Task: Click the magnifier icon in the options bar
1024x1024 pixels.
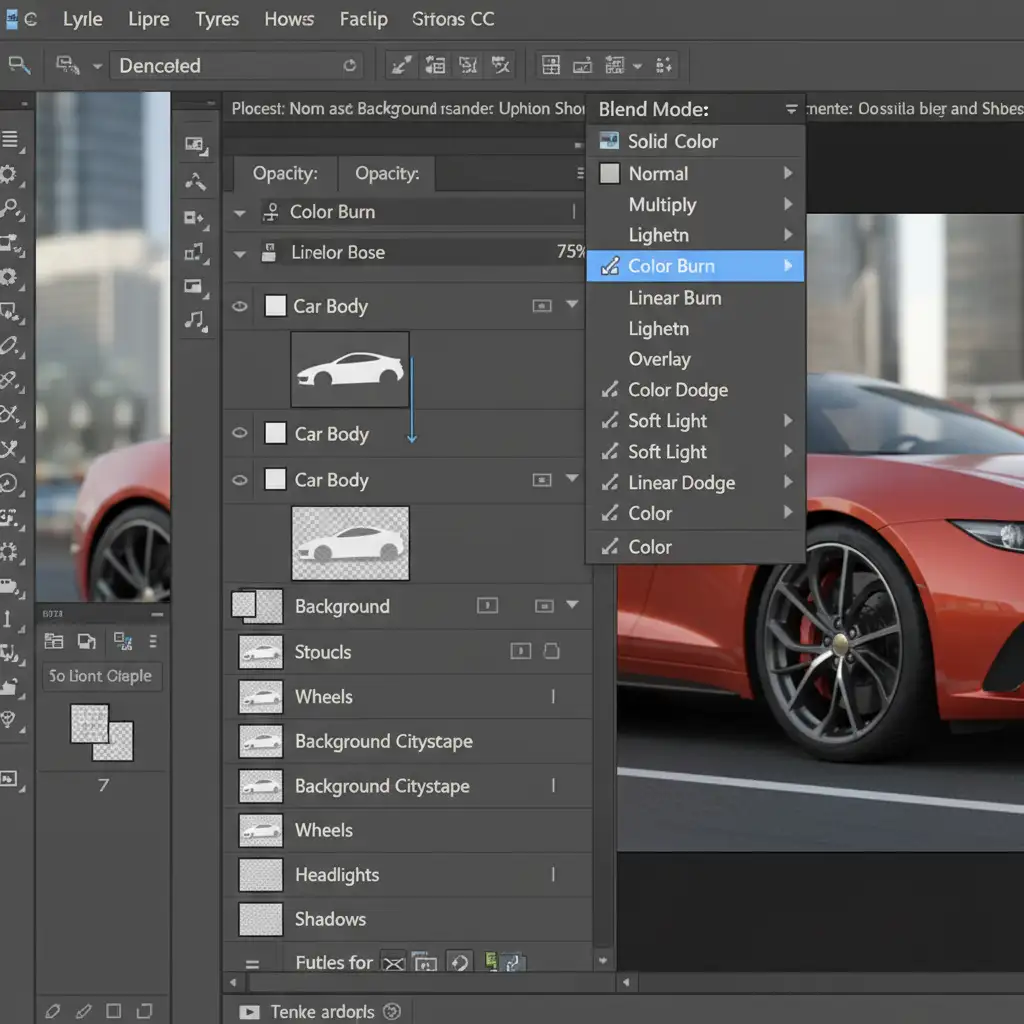Action: point(17,66)
